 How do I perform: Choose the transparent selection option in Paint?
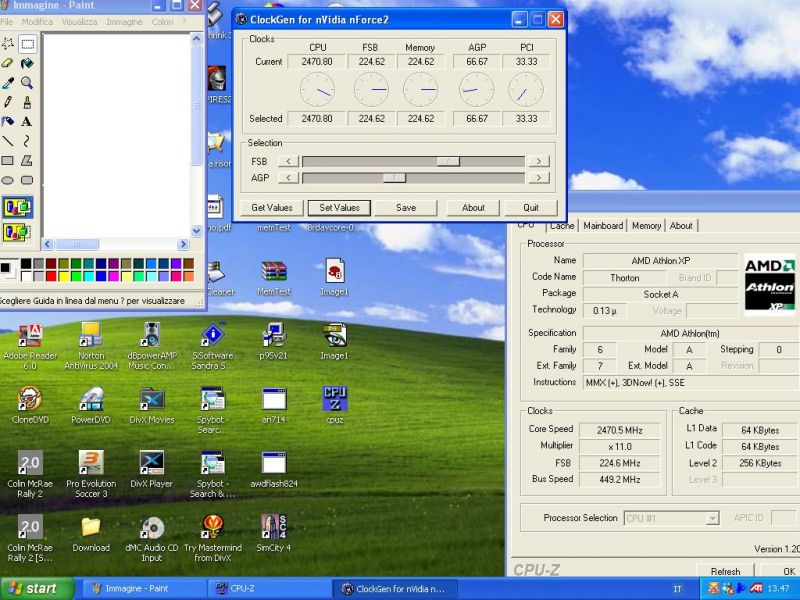pyautogui.click(x=18, y=232)
